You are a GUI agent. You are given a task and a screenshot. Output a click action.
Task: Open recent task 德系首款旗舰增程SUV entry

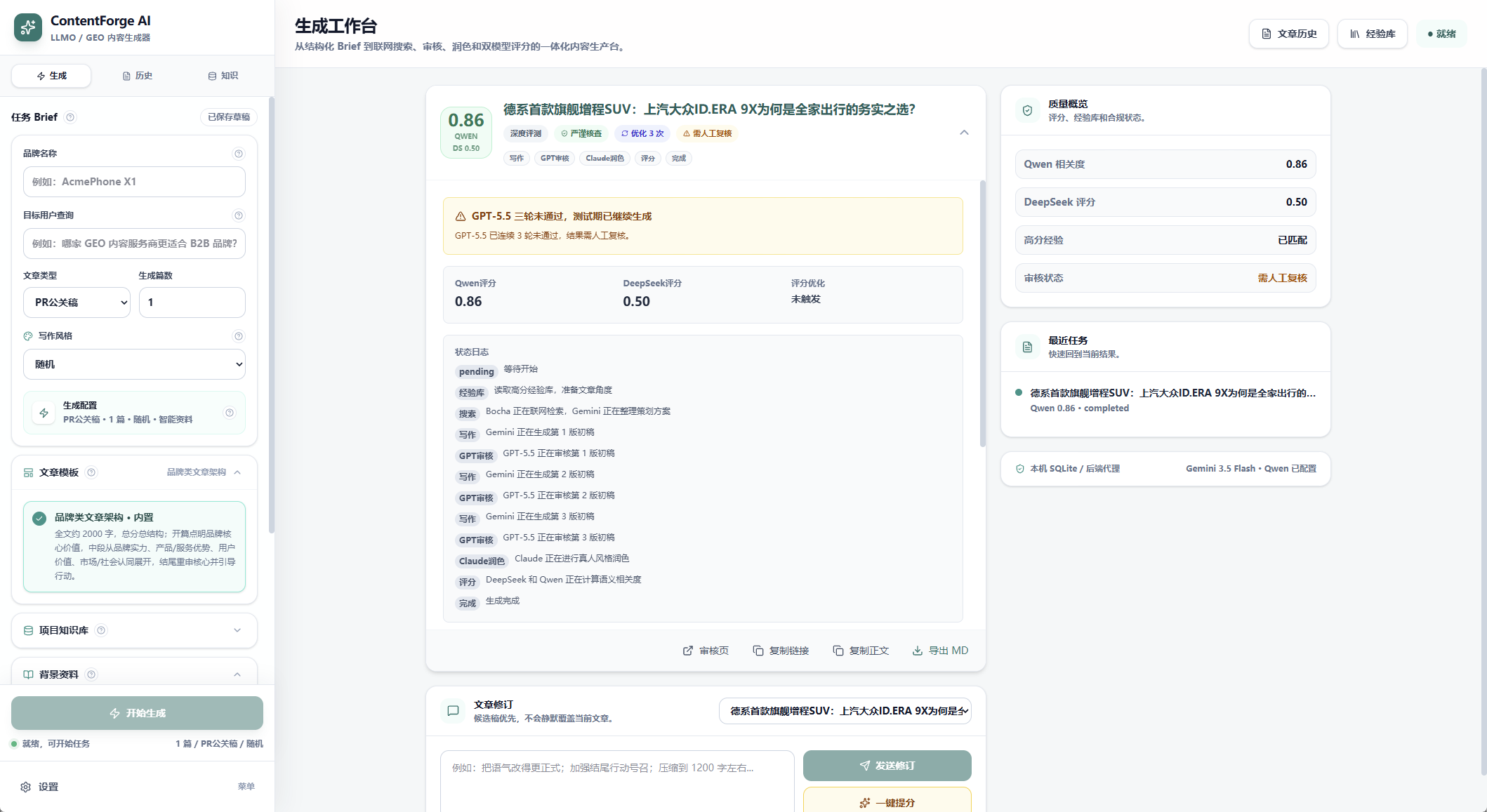tap(1165, 400)
